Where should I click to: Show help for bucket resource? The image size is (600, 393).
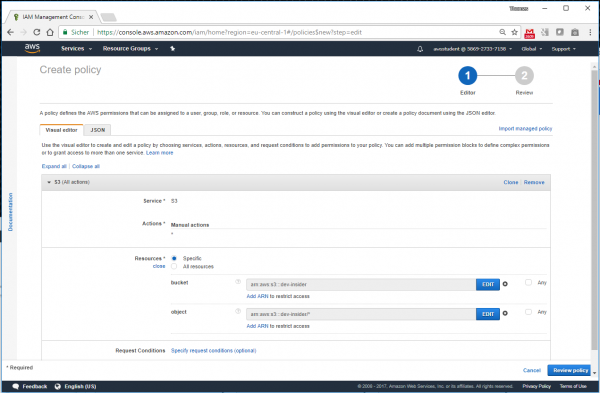[238, 282]
